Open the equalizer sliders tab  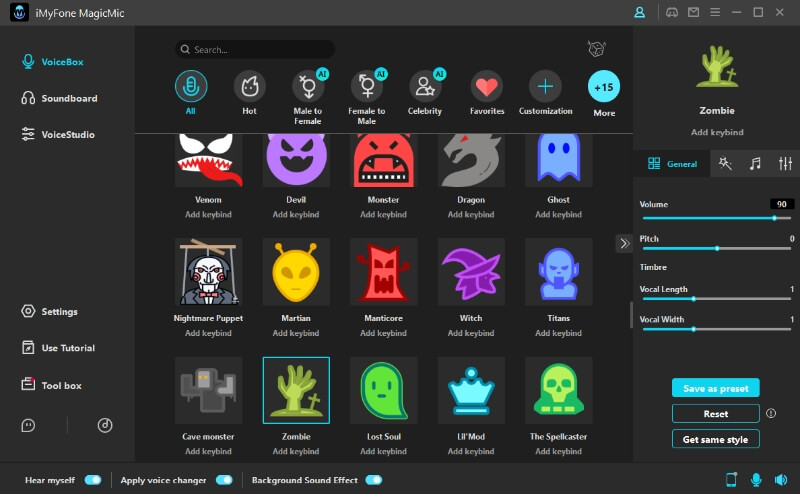(x=785, y=163)
